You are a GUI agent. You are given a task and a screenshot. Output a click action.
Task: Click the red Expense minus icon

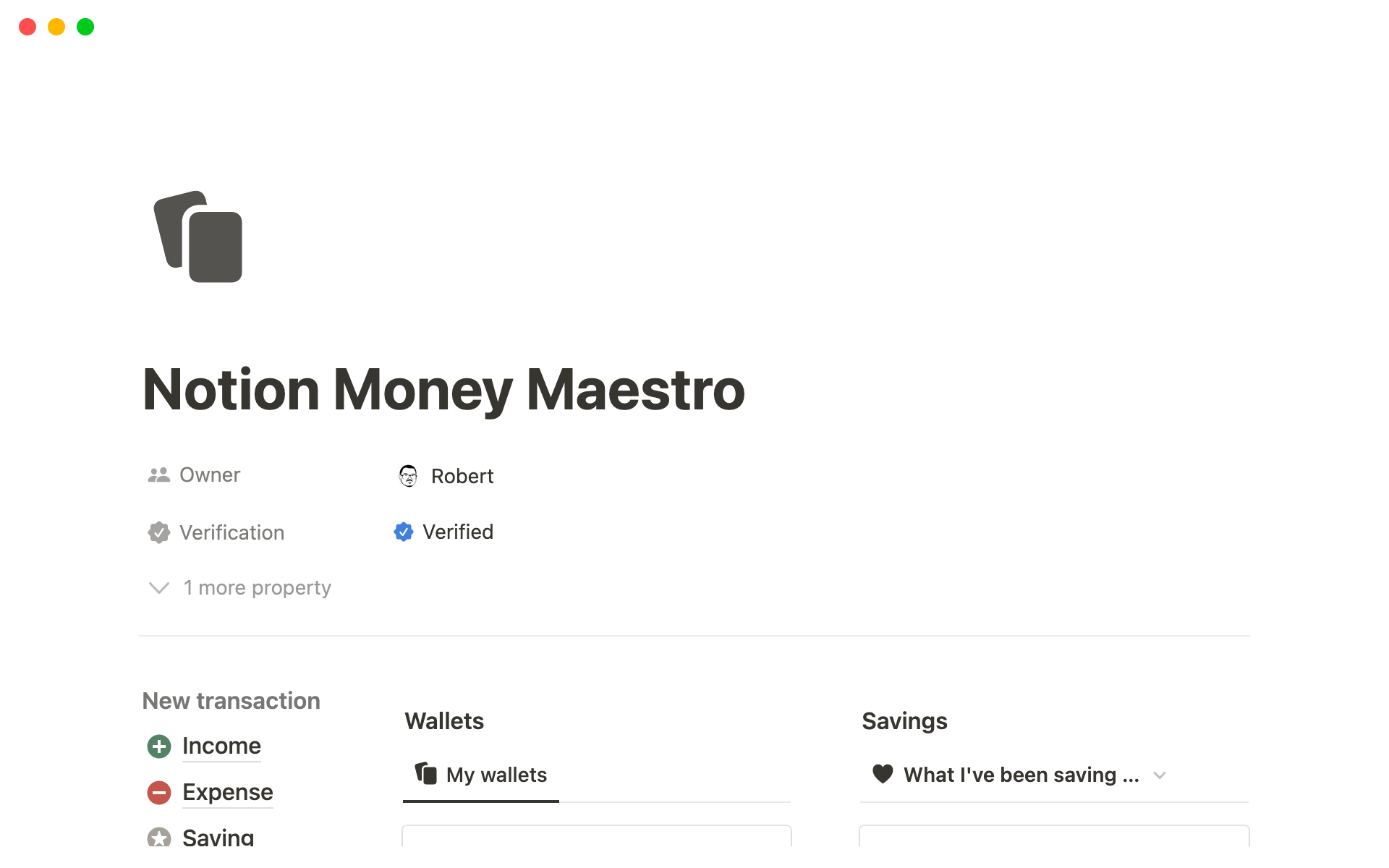point(159,792)
